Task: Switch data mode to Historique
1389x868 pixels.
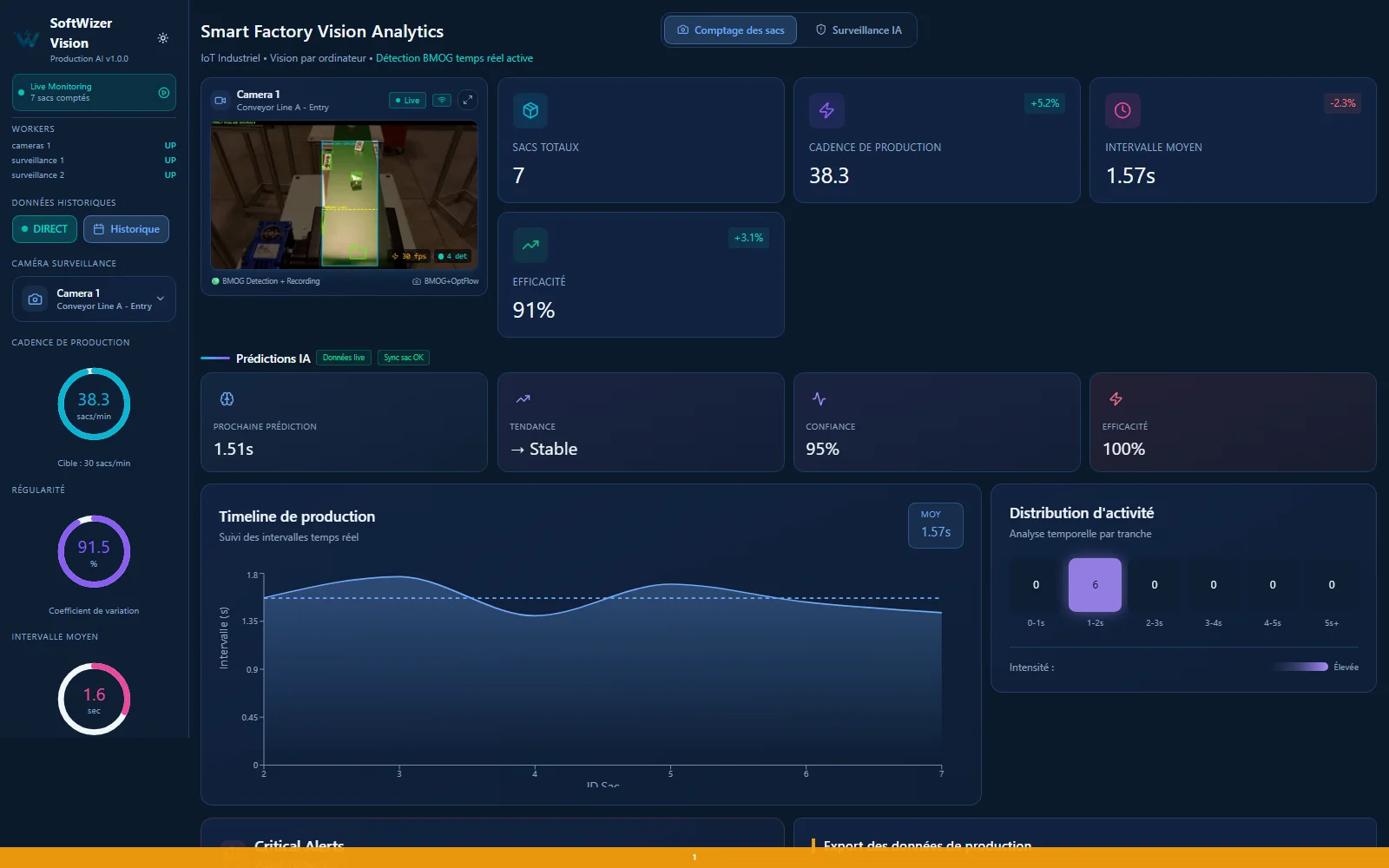Action: pyautogui.click(x=127, y=229)
